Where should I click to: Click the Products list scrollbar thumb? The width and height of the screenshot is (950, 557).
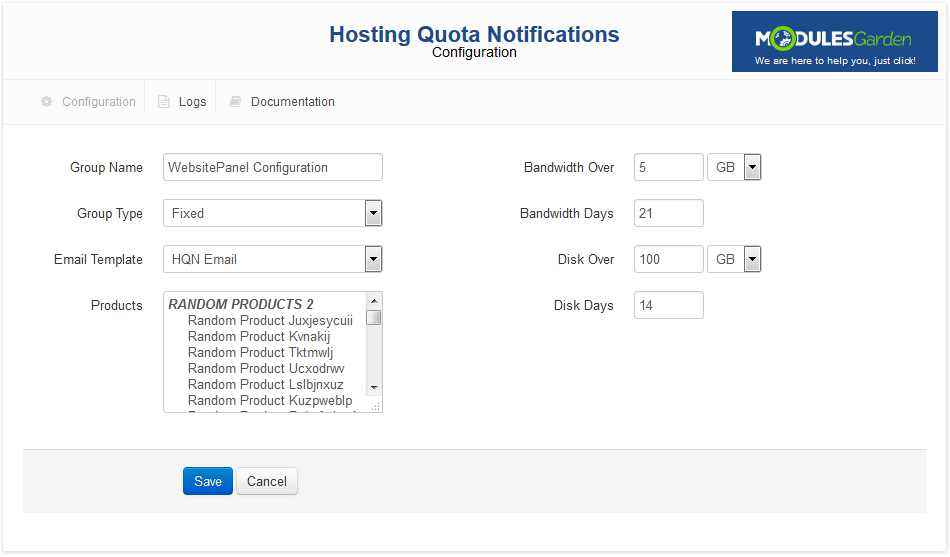374,318
